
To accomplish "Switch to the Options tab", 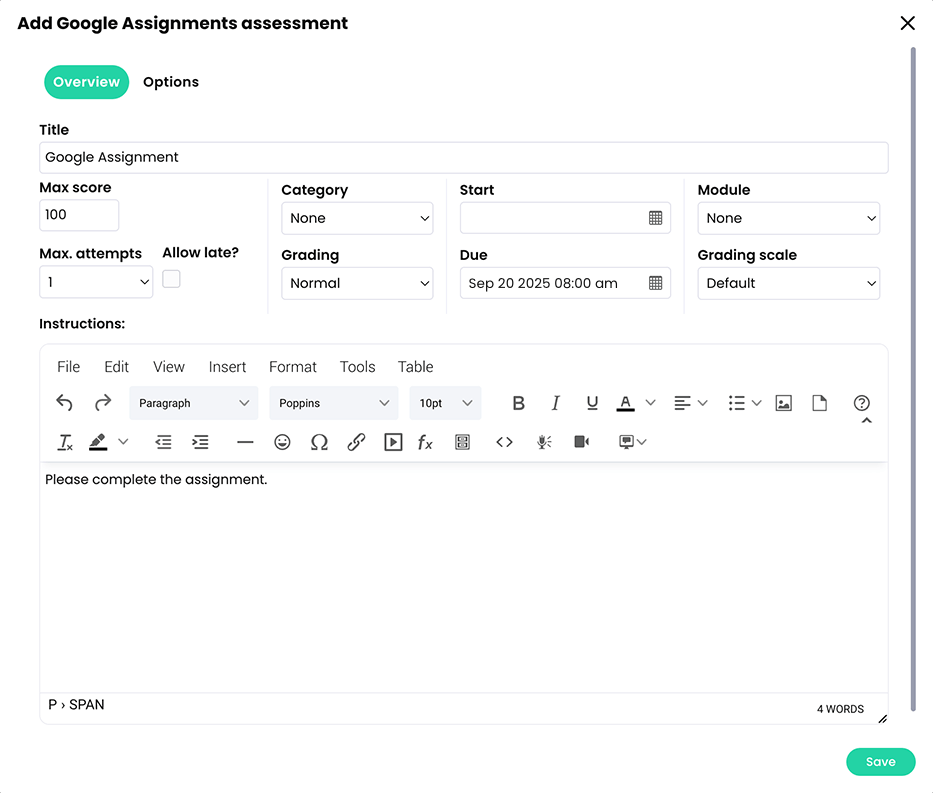I will click(x=171, y=82).
